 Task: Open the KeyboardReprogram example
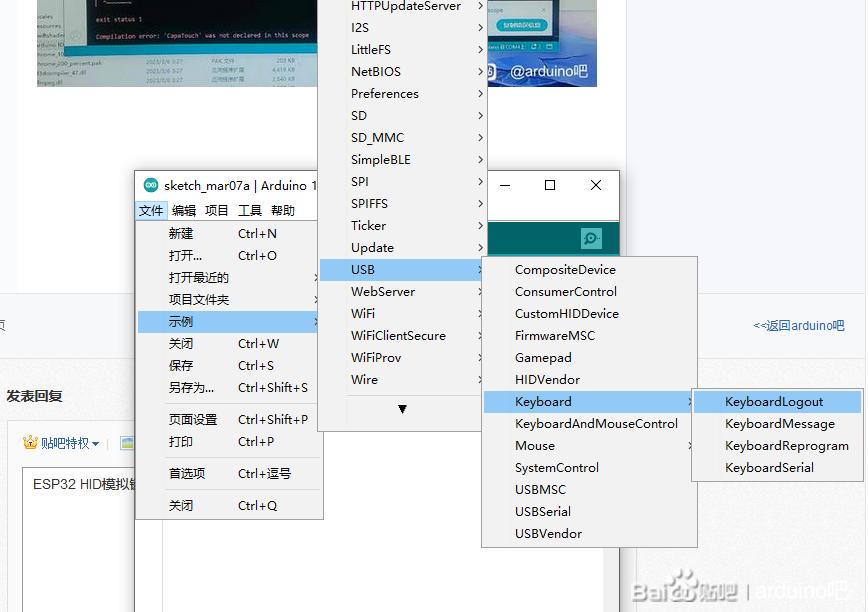click(777, 446)
